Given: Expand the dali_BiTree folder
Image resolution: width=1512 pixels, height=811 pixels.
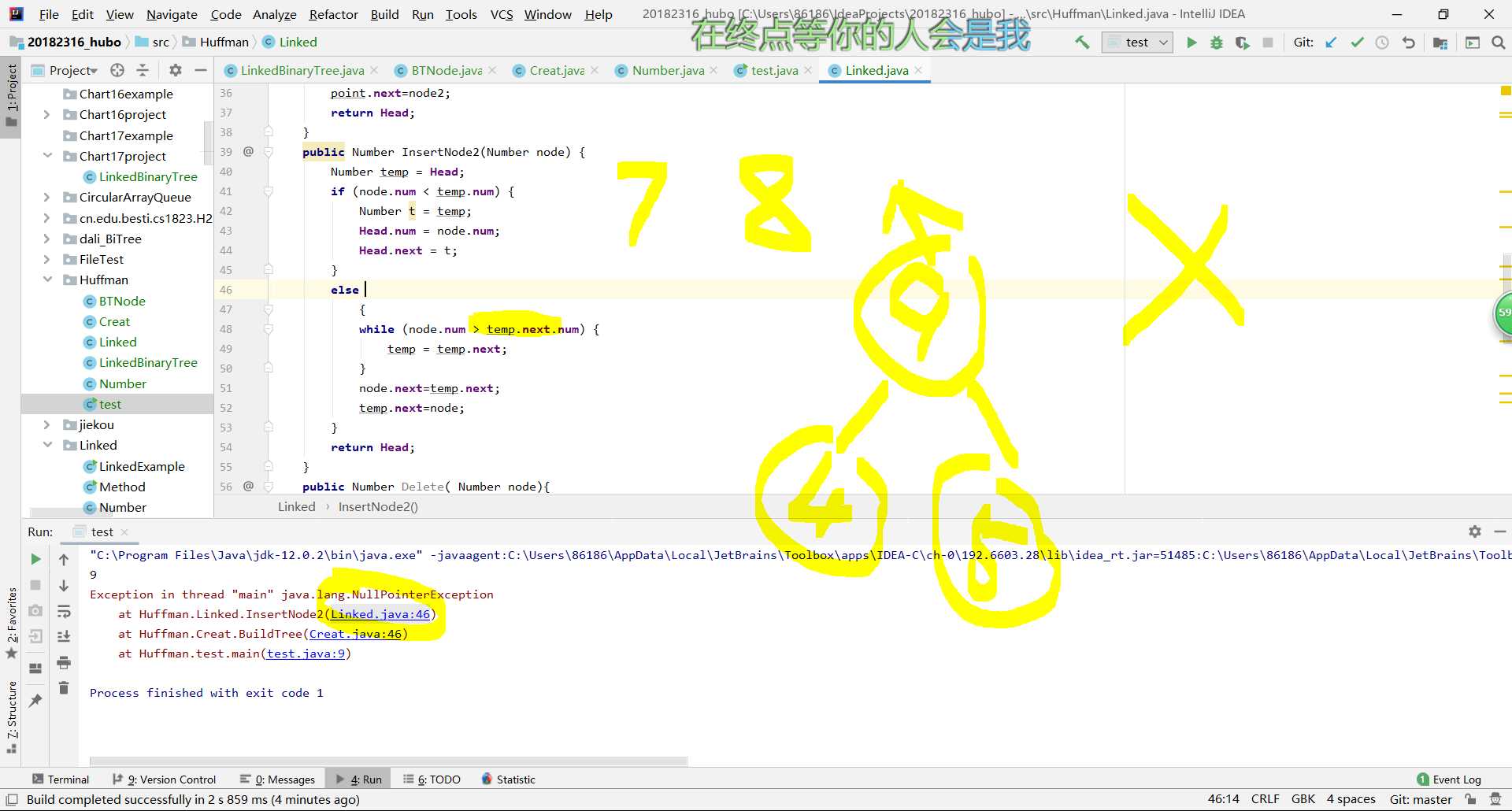Looking at the screenshot, I should [x=46, y=239].
